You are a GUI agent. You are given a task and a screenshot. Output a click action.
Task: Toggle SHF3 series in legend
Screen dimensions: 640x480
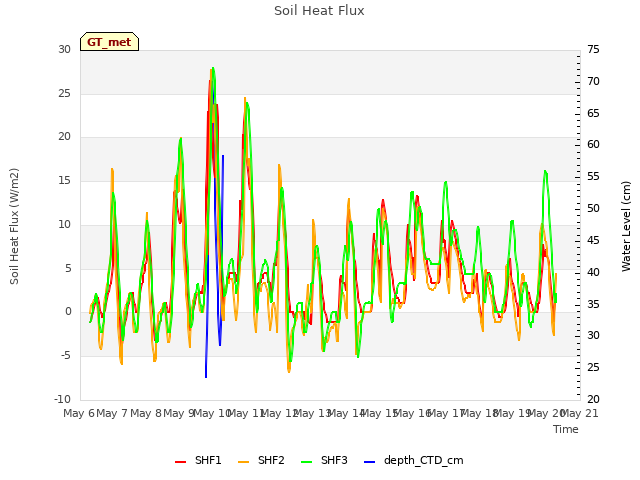coord(324,460)
